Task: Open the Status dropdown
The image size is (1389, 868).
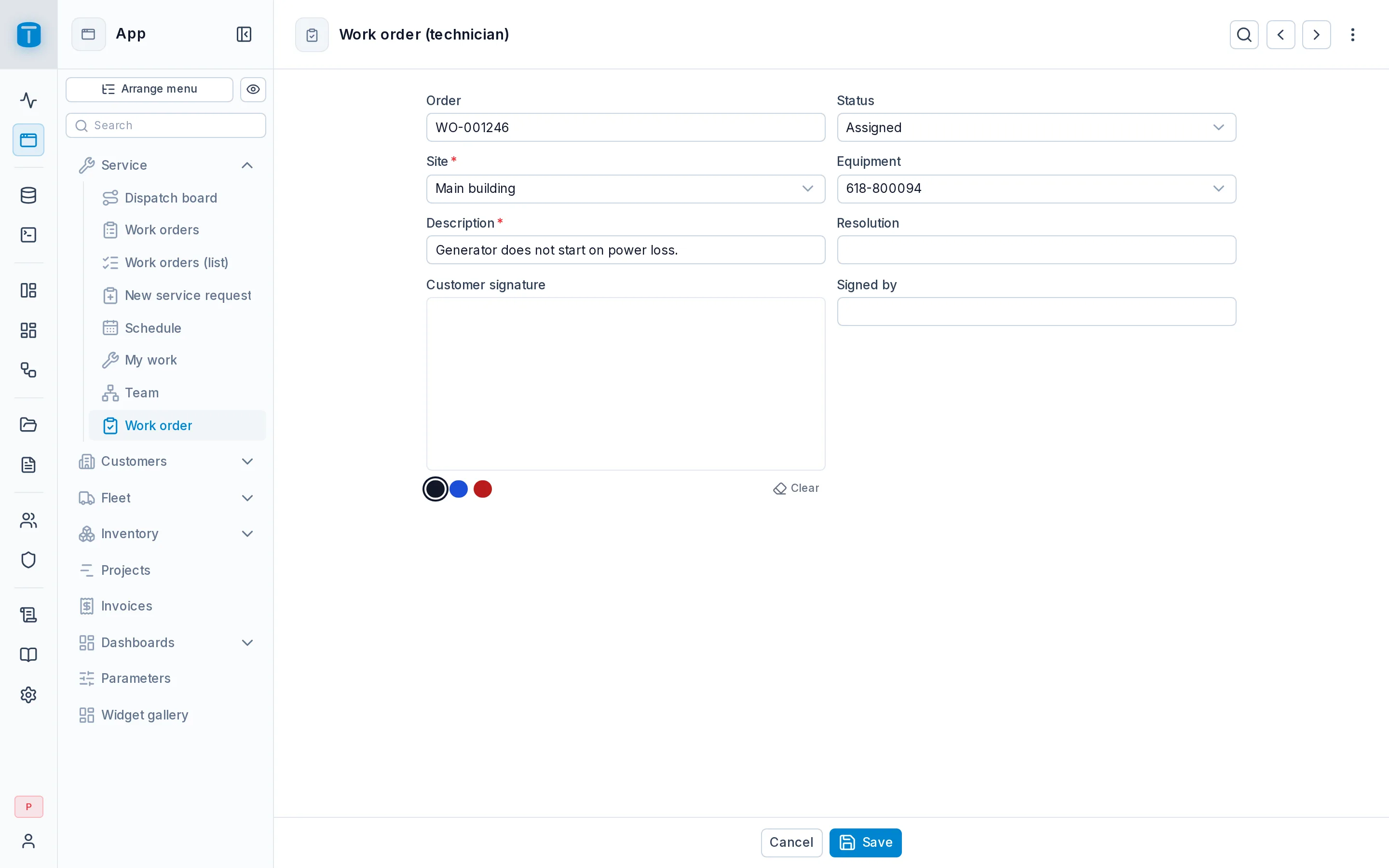Action: click(1036, 127)
